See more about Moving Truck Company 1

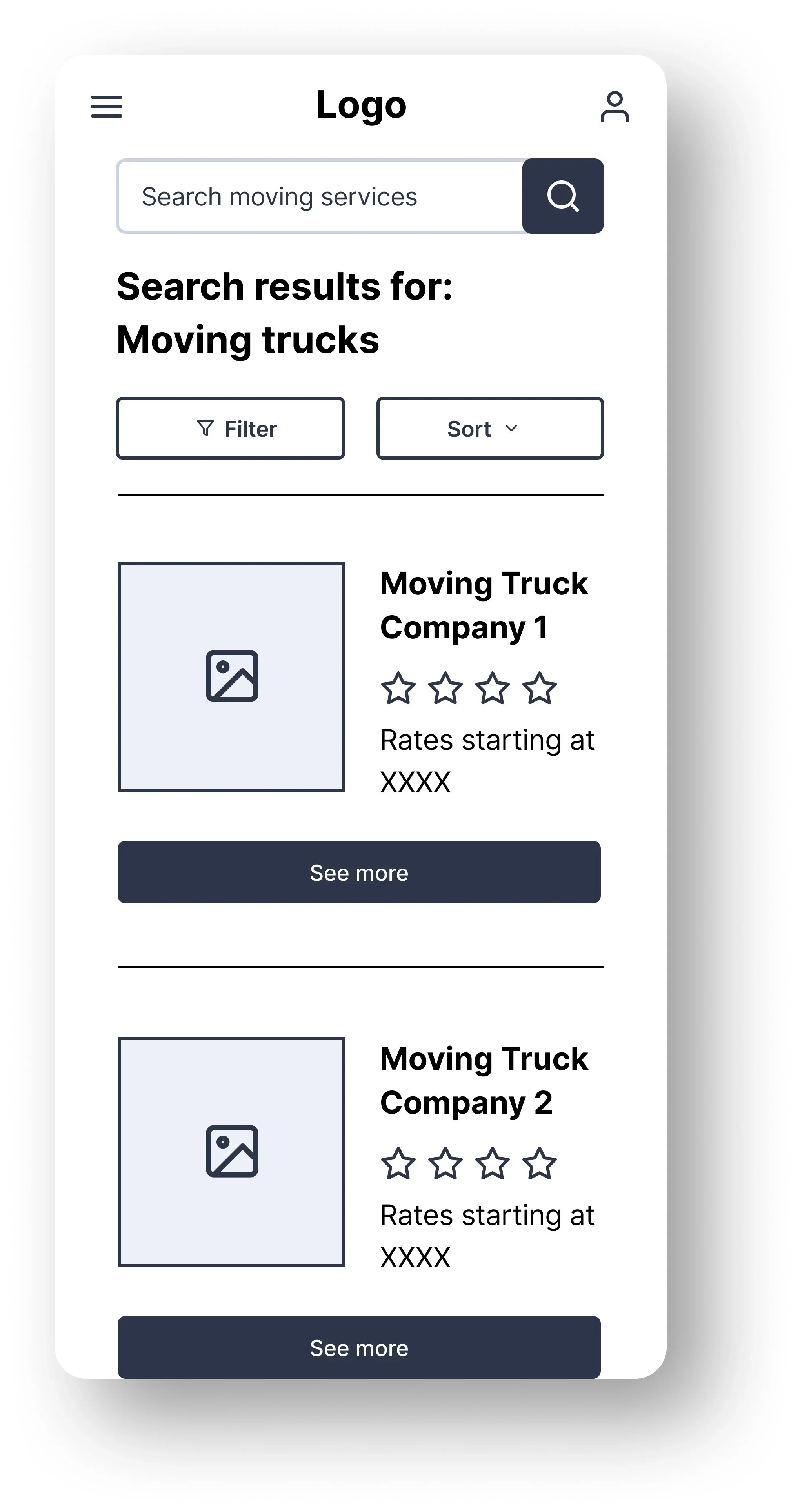point(358,872)
